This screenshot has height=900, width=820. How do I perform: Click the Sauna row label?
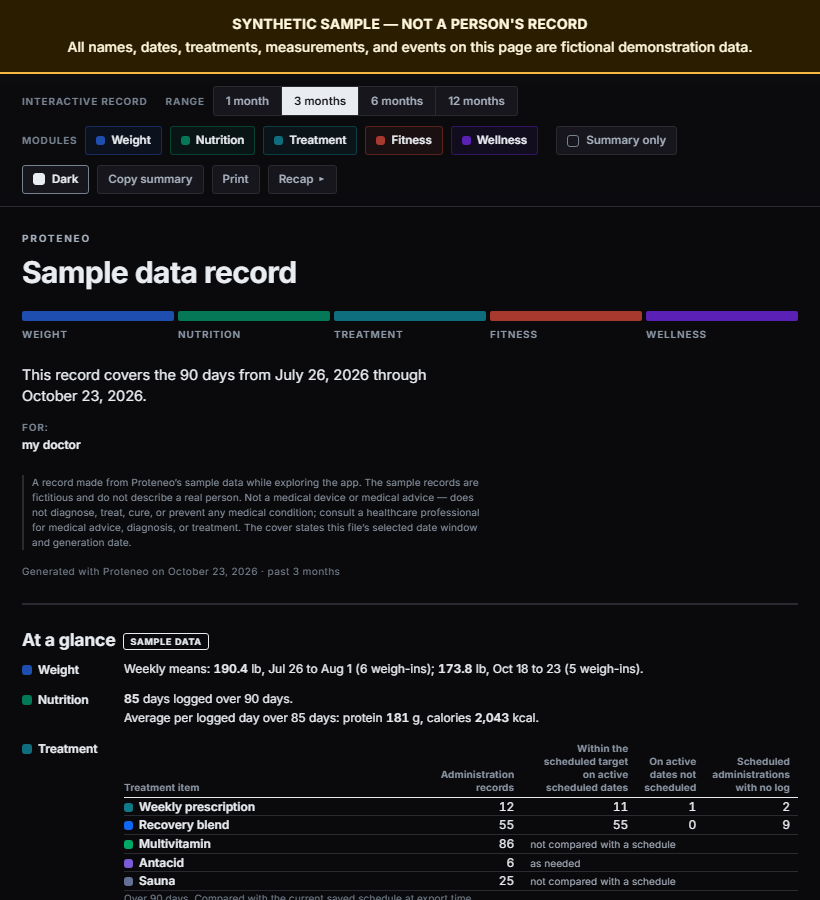coord(157,880)
